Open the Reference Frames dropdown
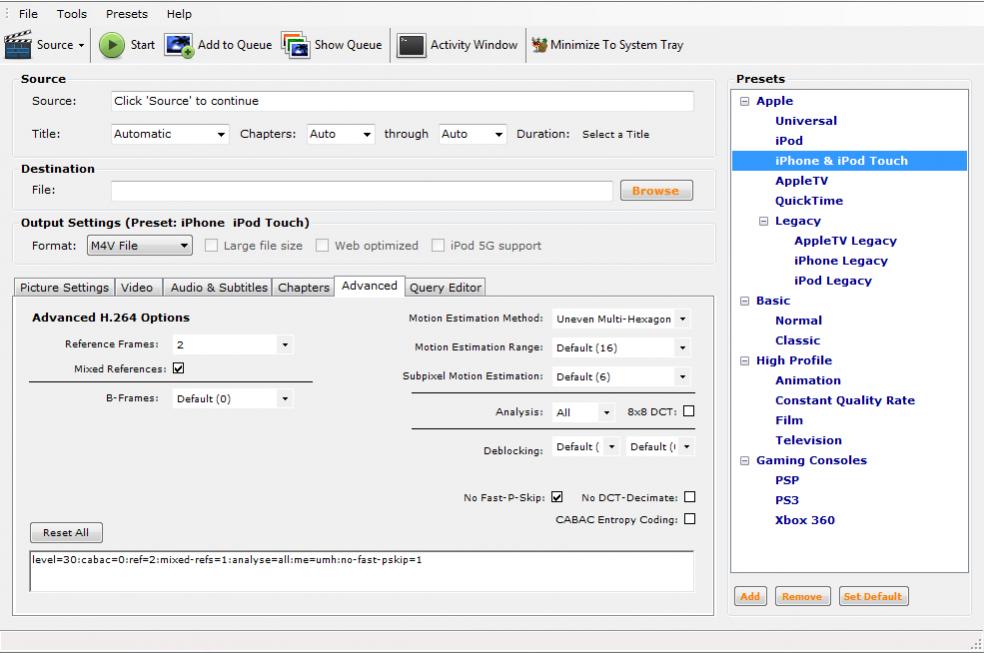 pyautogui.click(x=233, y=344)
